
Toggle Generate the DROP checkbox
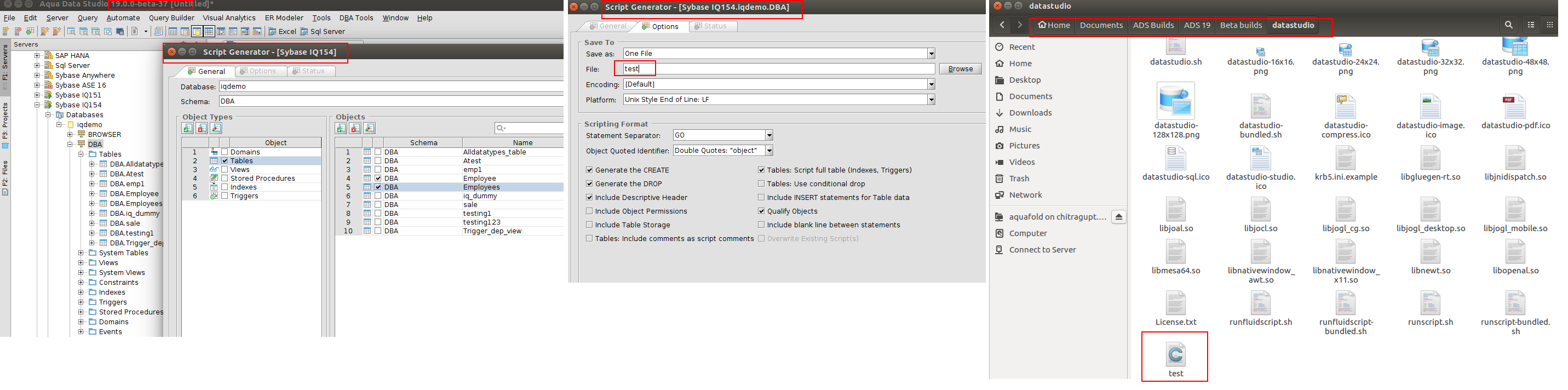point(589,183)
